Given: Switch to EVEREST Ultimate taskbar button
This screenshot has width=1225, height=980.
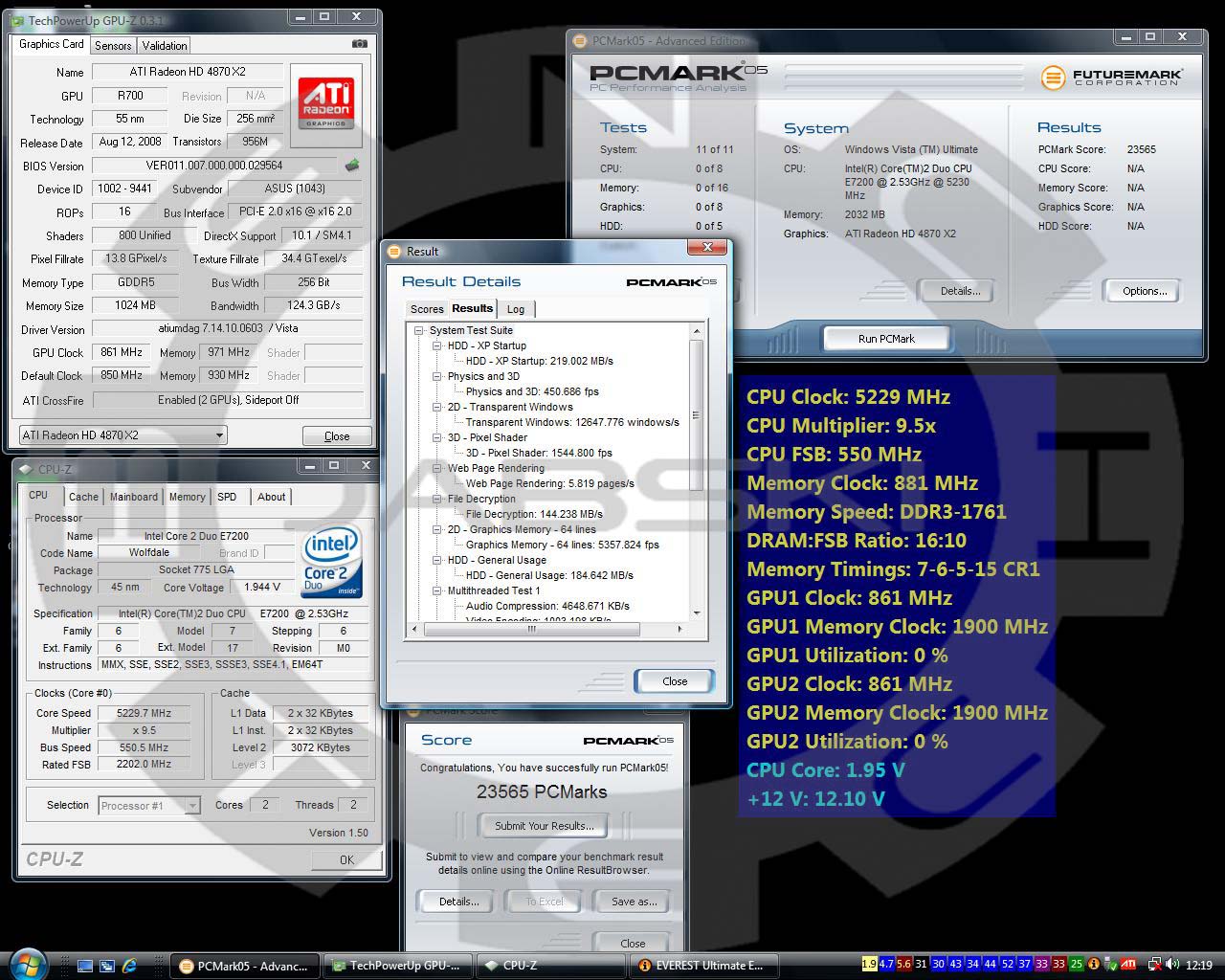Looking at the screenshot, I should tap(703, 966).
